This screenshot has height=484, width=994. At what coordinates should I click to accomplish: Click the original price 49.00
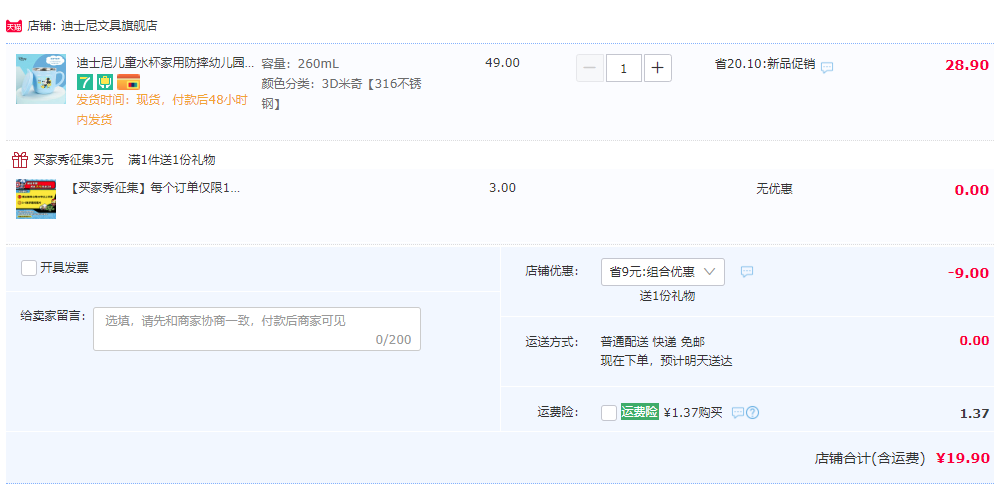click(502, 63)
